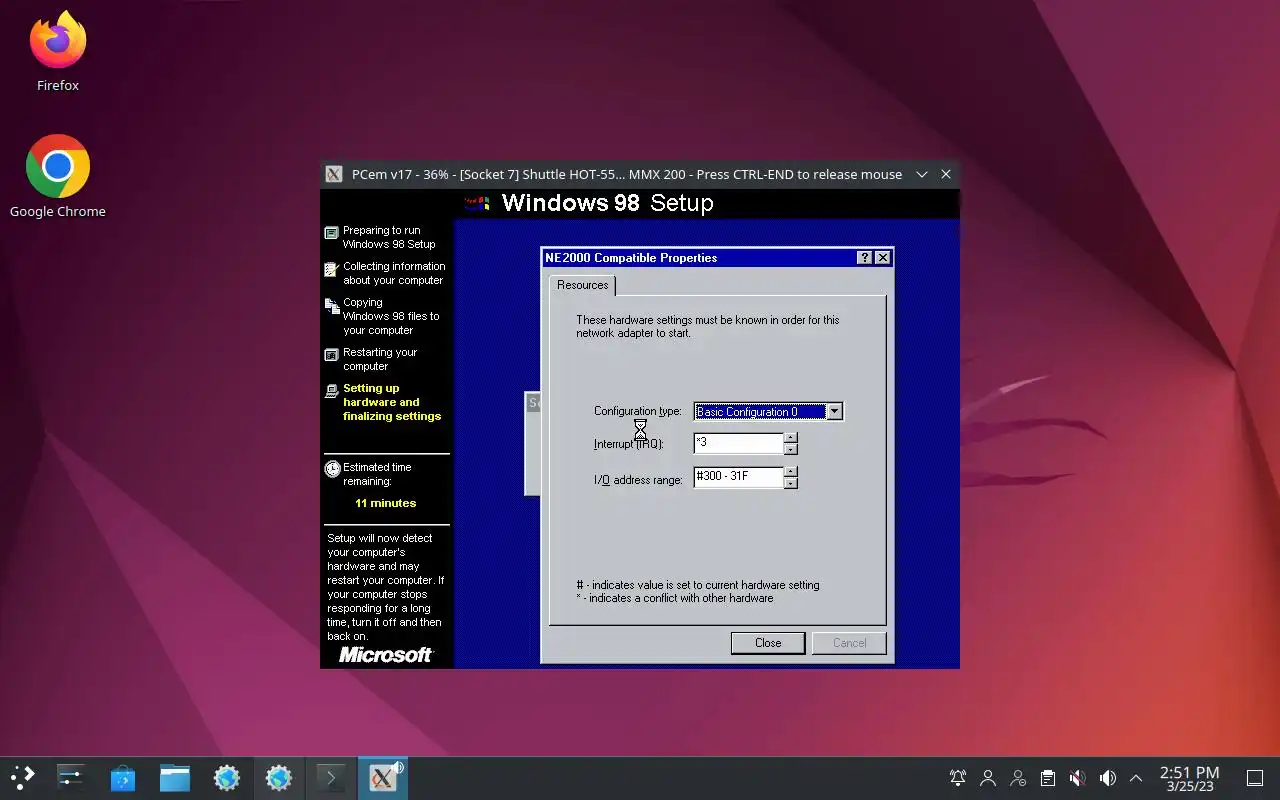The image size is (1280, 800).
Task: Click the icon next to 'Preparing to run' step
Action: point(332,233)
